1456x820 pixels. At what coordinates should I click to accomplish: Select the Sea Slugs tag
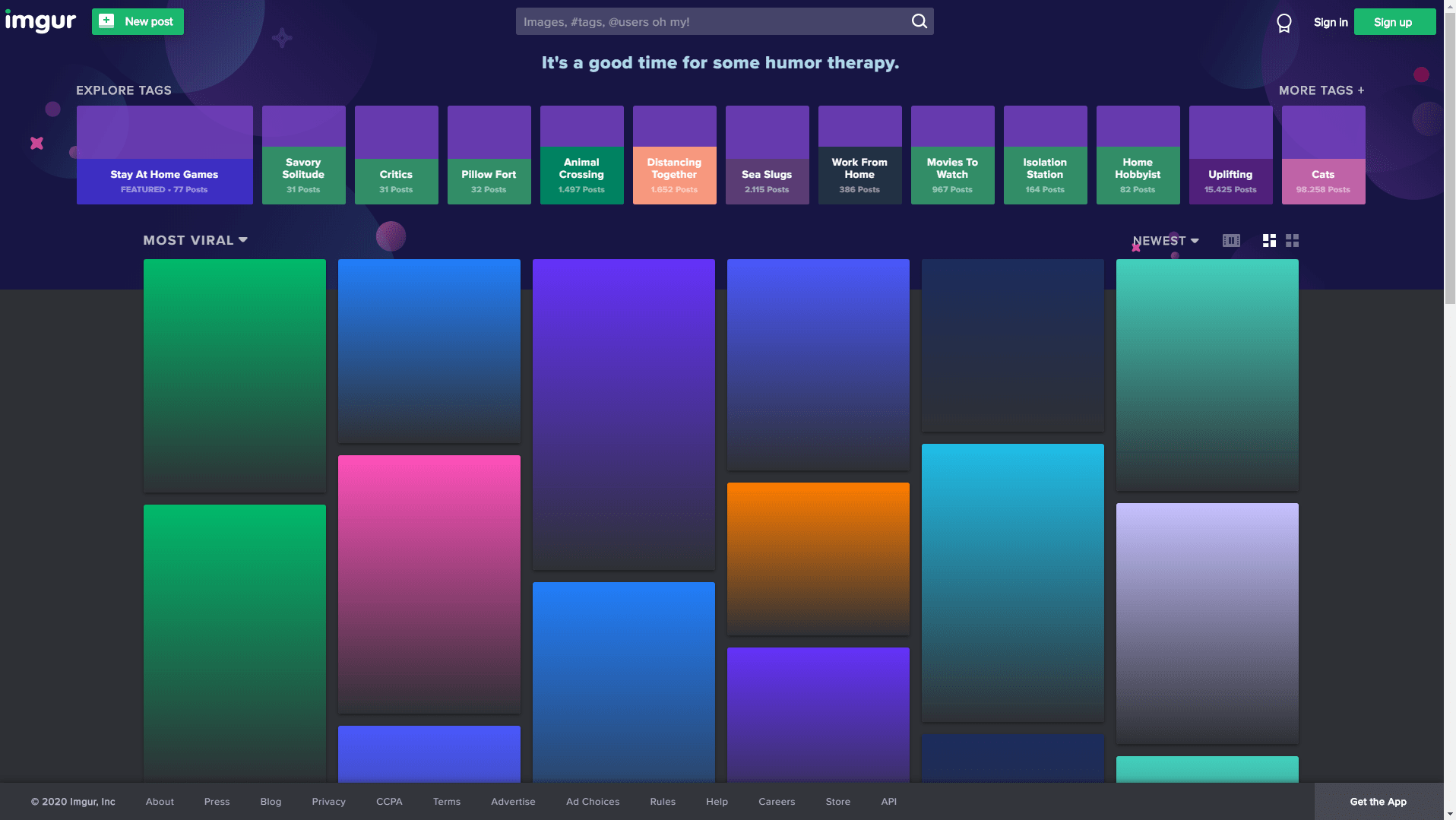point(768,155)
